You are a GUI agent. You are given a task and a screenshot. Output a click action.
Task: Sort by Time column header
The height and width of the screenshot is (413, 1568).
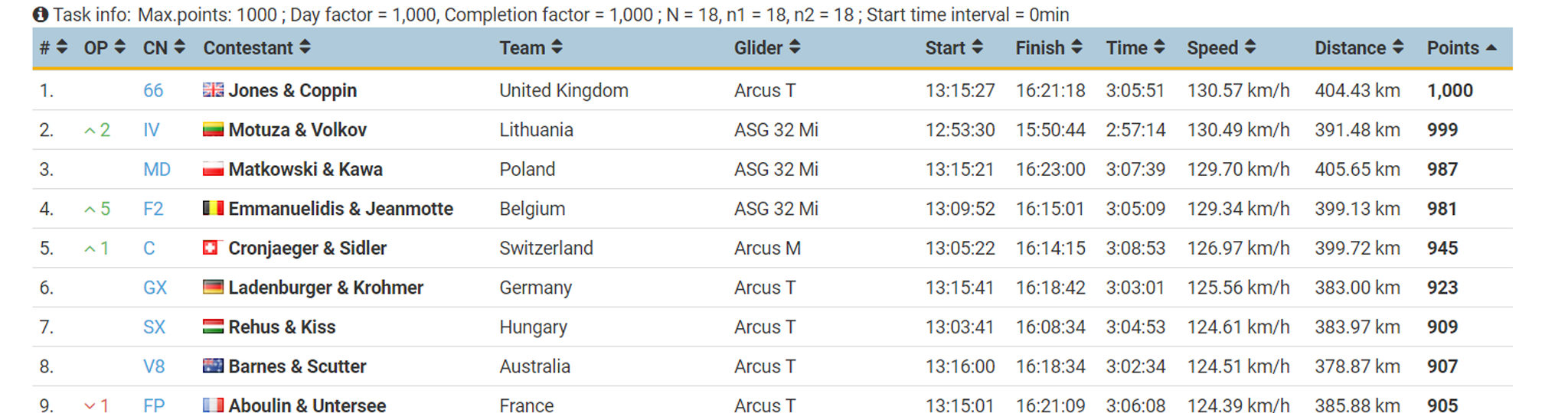(x=1159, y=47)
